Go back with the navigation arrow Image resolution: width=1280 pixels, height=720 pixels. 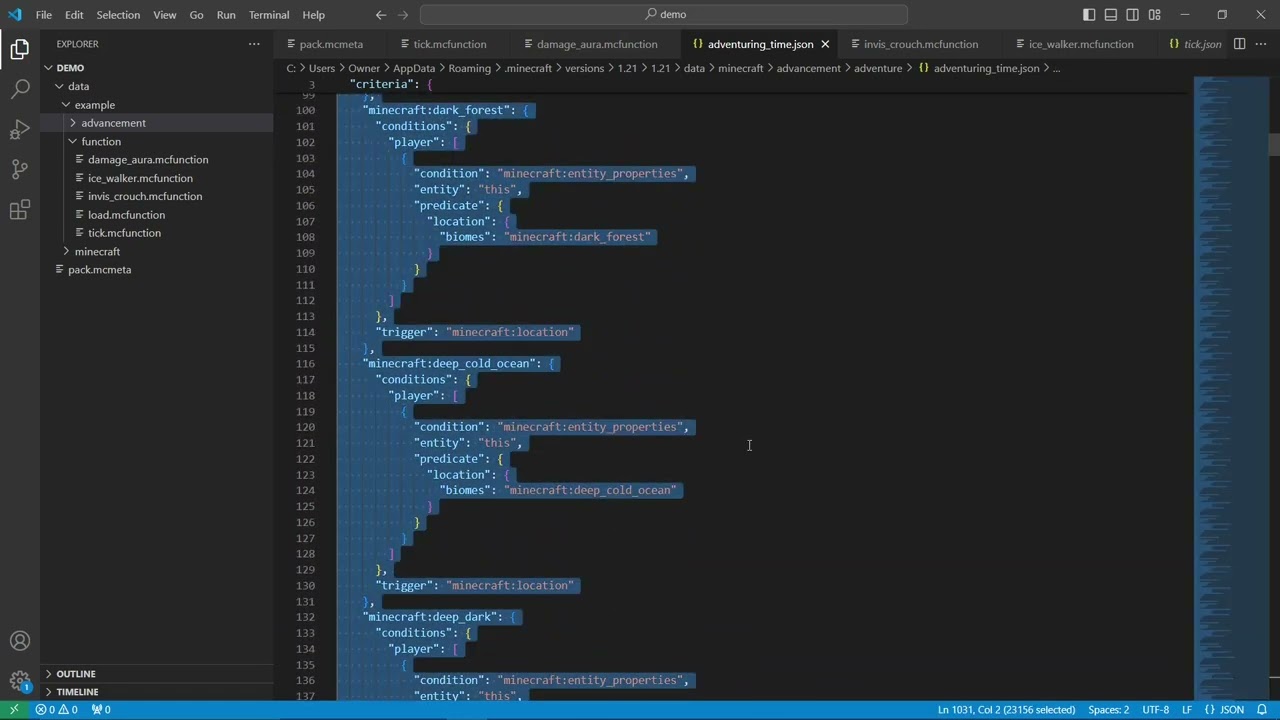point(381,15)
